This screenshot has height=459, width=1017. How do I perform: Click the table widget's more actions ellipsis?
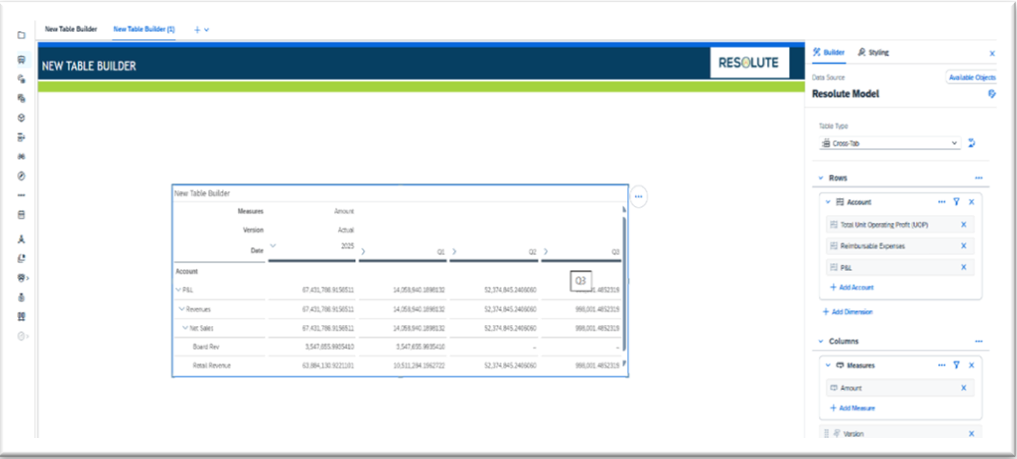pos(640,196)
